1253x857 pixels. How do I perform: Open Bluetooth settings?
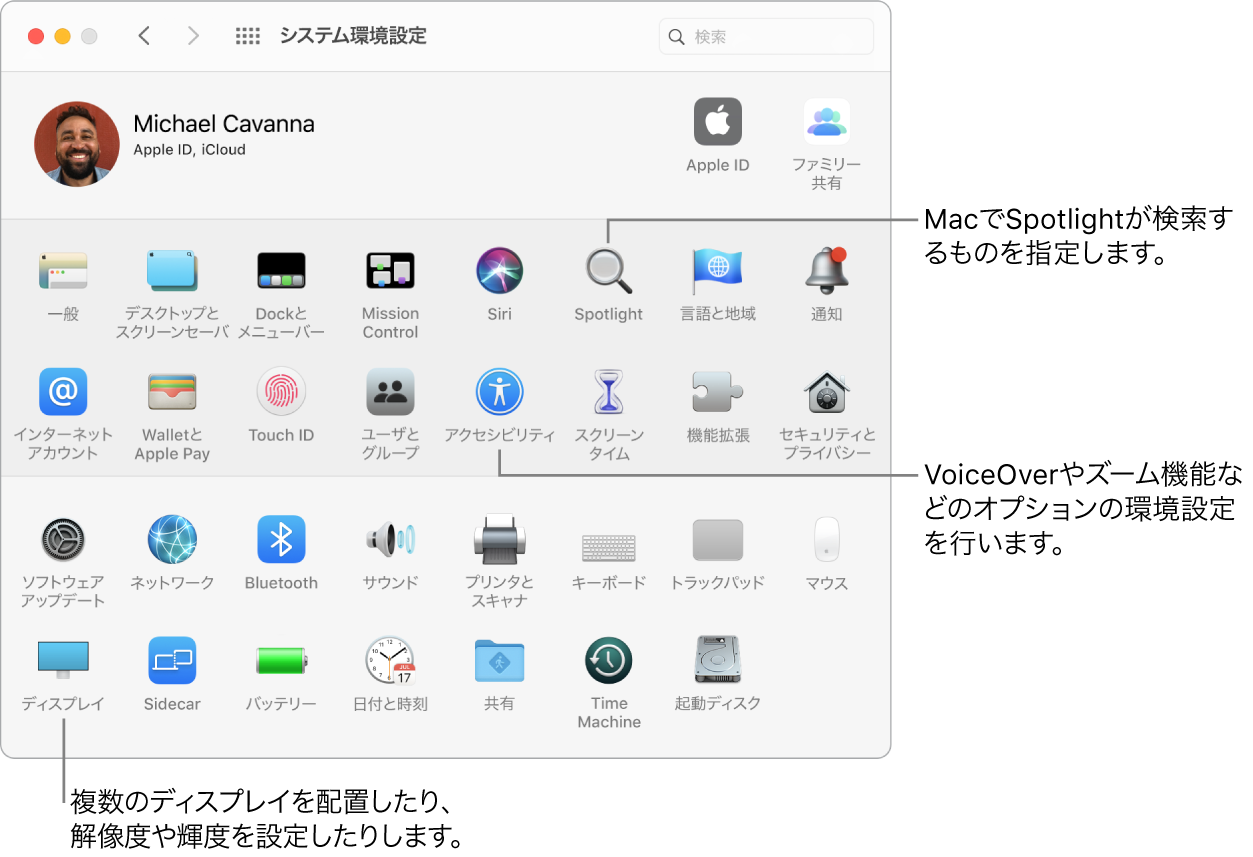281,538
